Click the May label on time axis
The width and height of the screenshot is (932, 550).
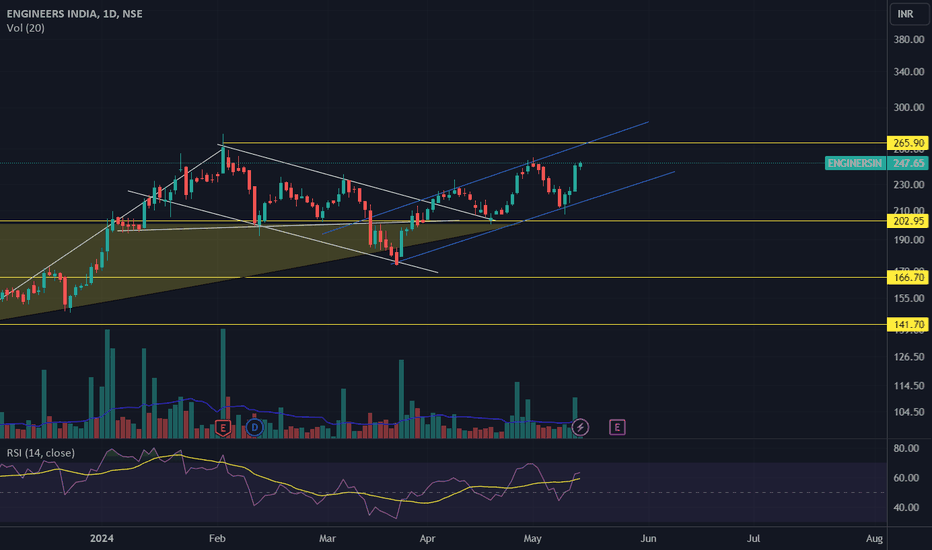533,539
